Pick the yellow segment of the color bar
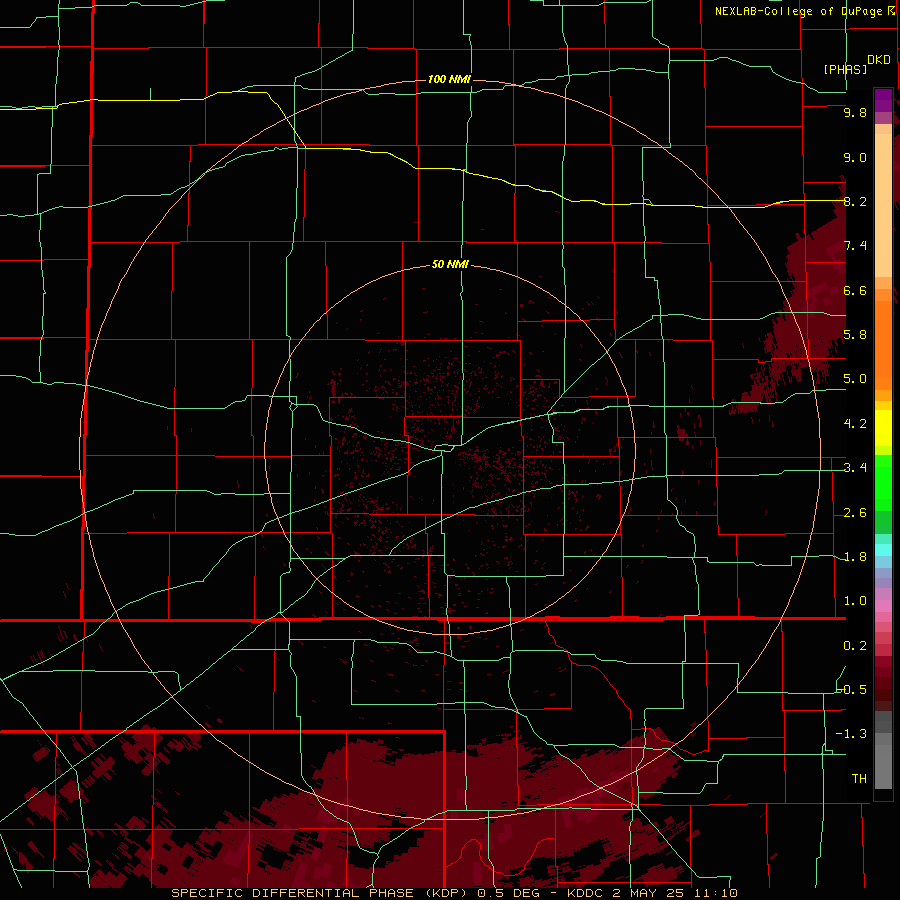Screen dimensions: 900x900 click(883, 428)
